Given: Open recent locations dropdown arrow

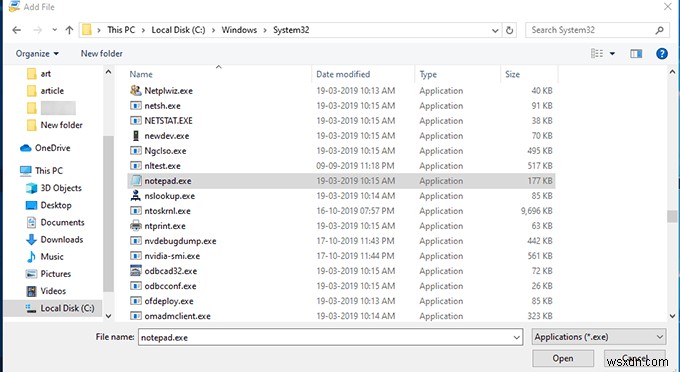Looking at the screenshot, I should point(54,30).
